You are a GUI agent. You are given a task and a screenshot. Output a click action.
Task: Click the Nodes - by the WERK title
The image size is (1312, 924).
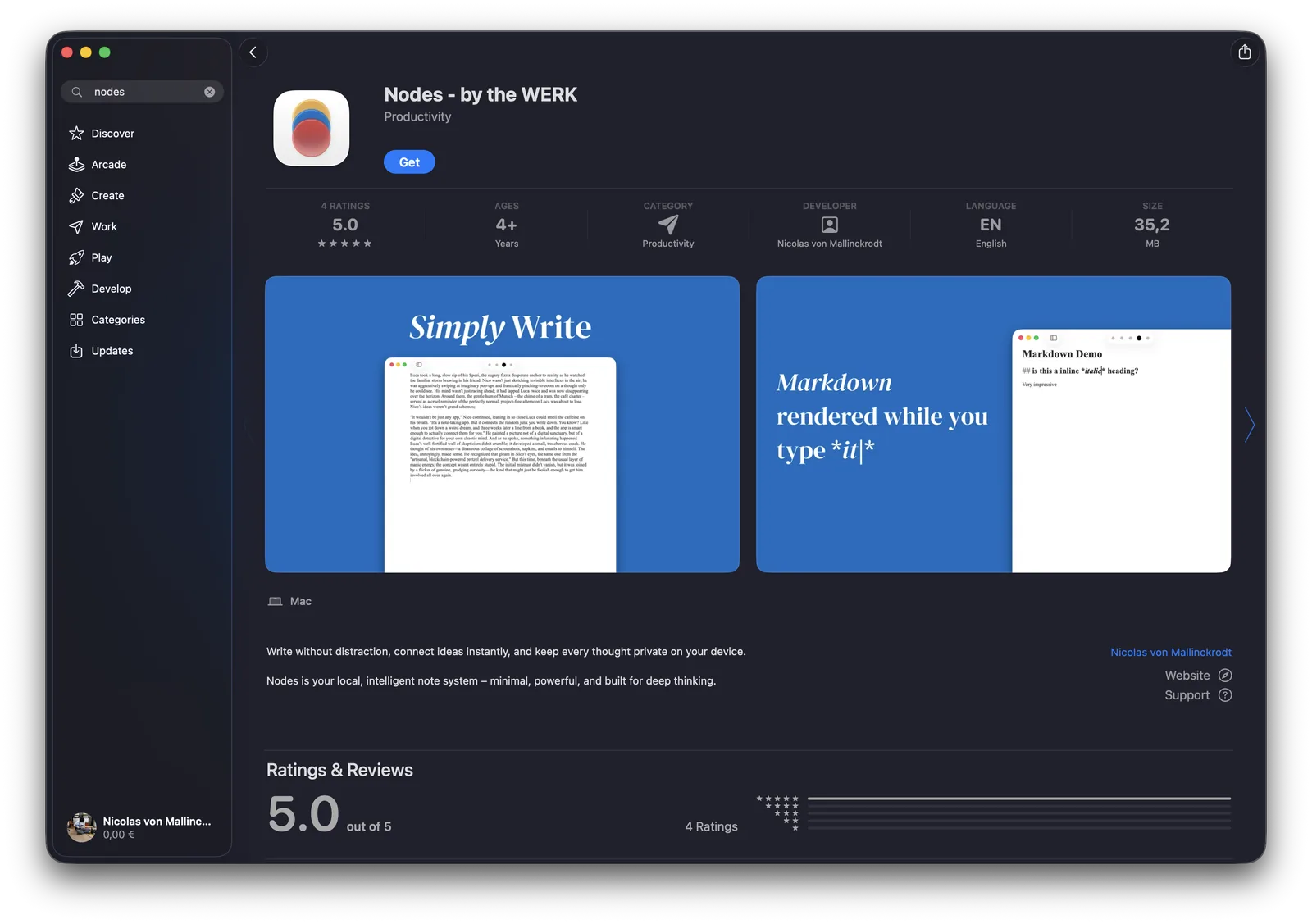[481, 95]
